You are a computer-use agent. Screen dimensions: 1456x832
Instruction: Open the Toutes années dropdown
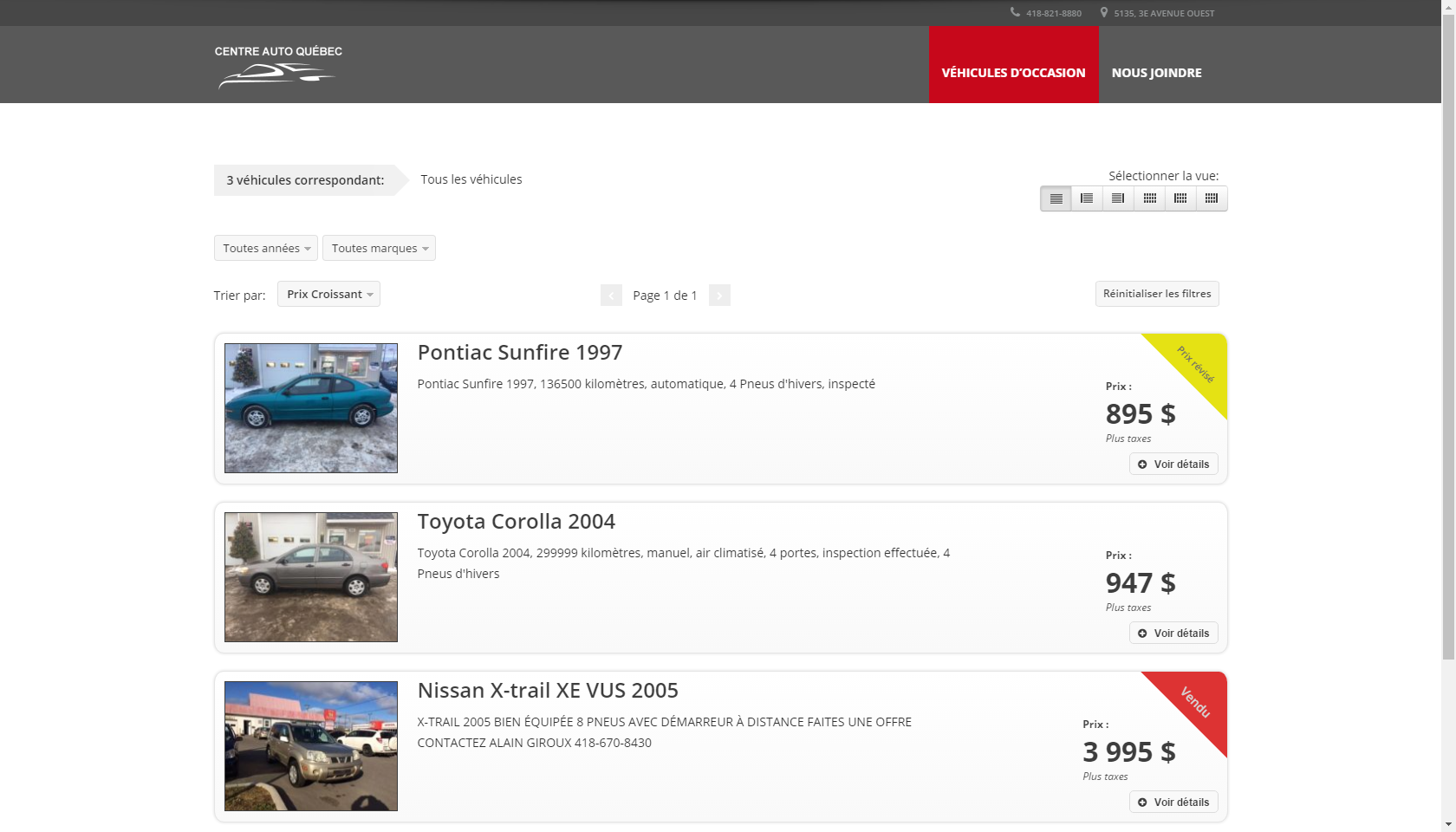[266, 248]
